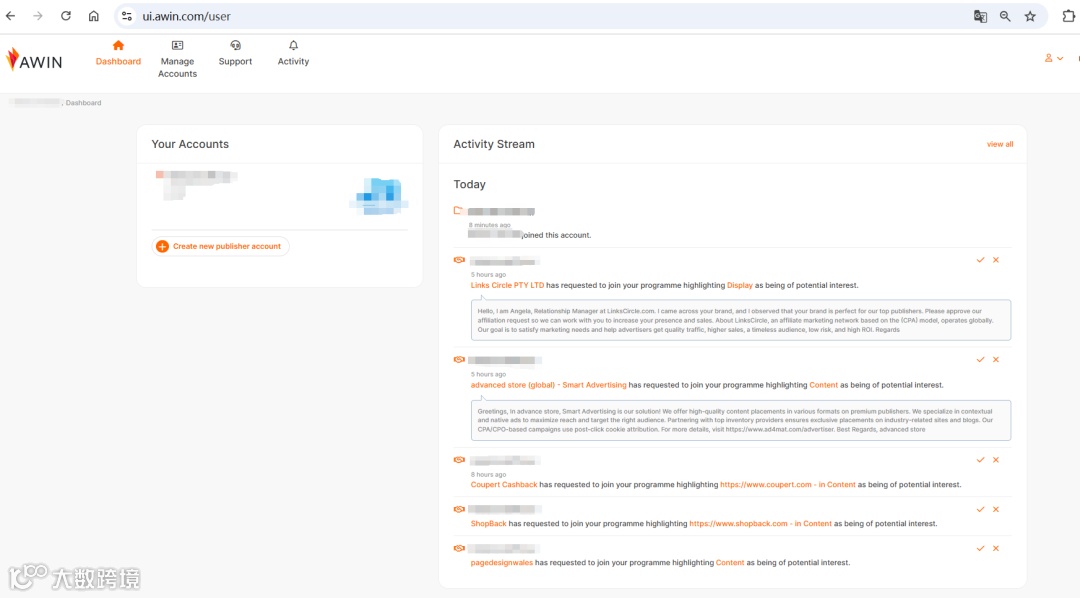Image resolution: width=1080 pixels, height=598 pixels.
Task: Click view all in Activity Stream
Action: tap(999, 144)
